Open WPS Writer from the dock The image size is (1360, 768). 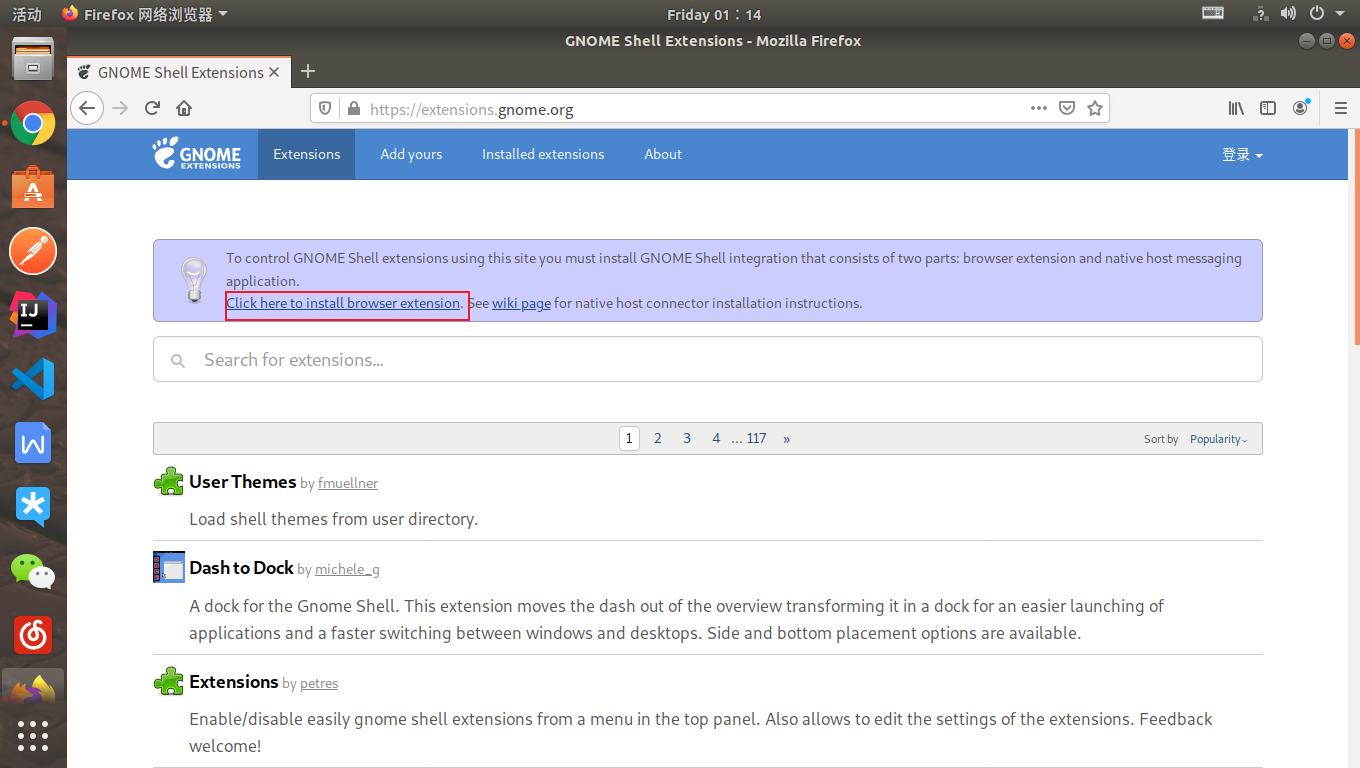click(33, 443)
